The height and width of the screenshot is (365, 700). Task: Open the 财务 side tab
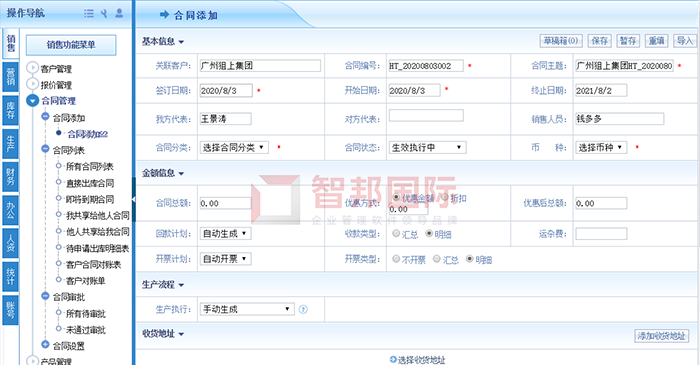point(11,177)
